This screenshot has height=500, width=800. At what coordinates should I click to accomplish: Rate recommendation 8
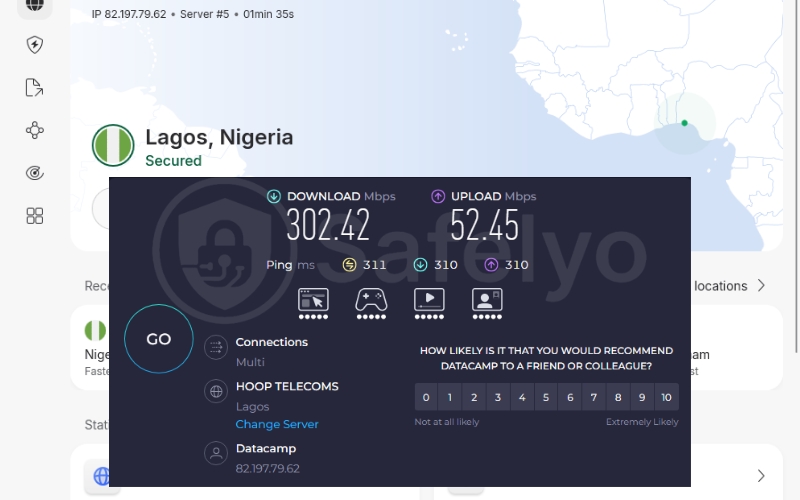coord(618,397)
